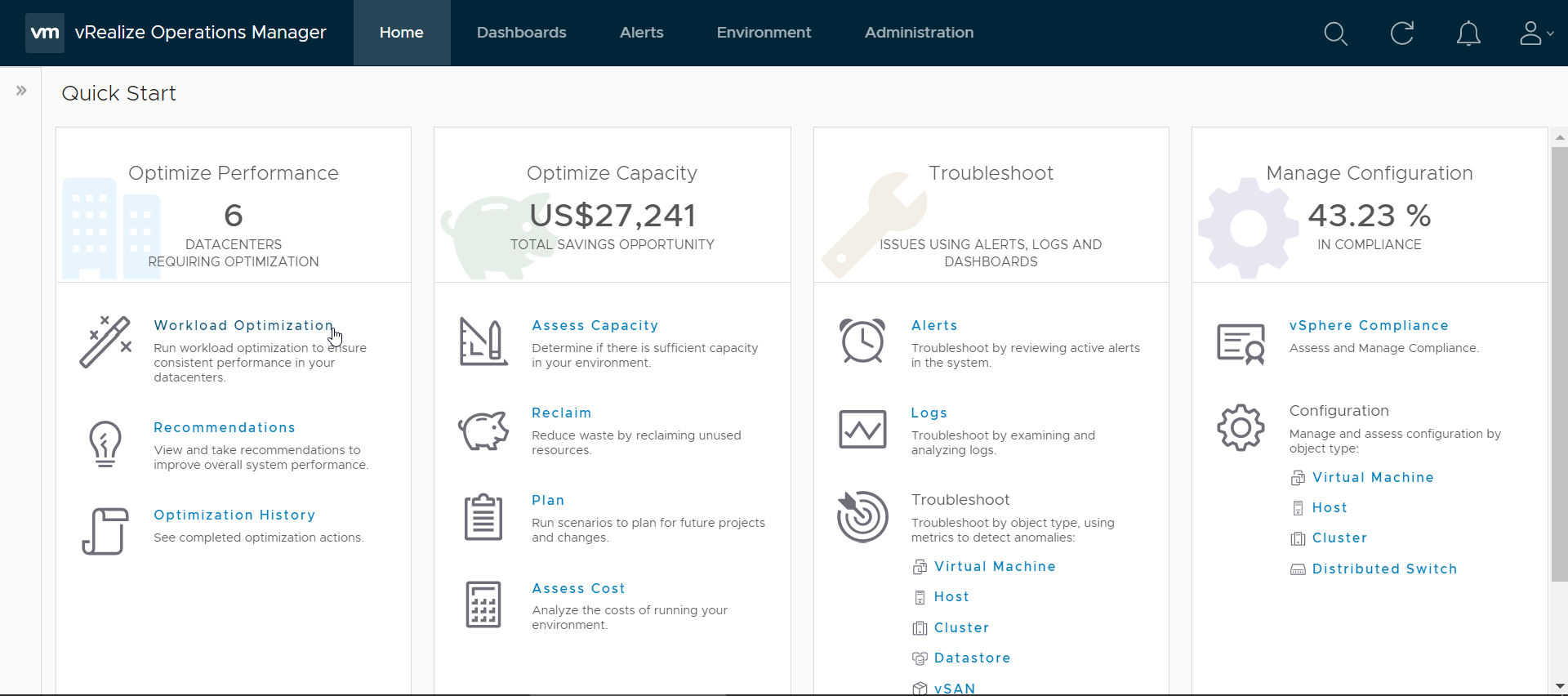
Task: Click the Optimization History scroll icon
Action: coord(105,531)
